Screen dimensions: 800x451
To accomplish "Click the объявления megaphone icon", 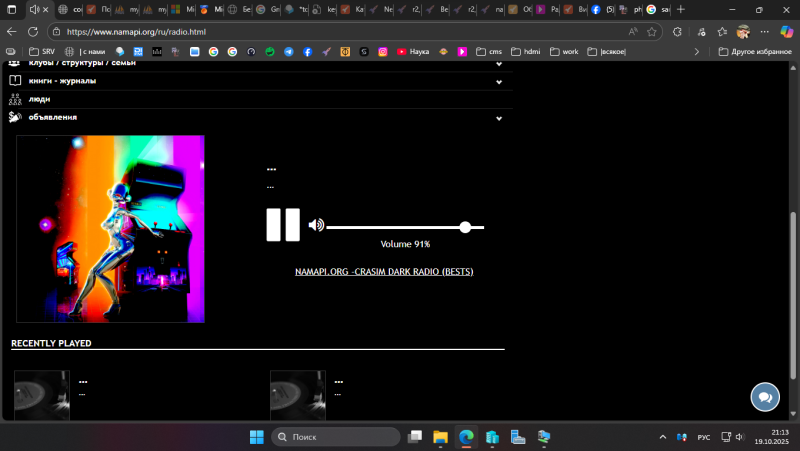I will [15, 118].
